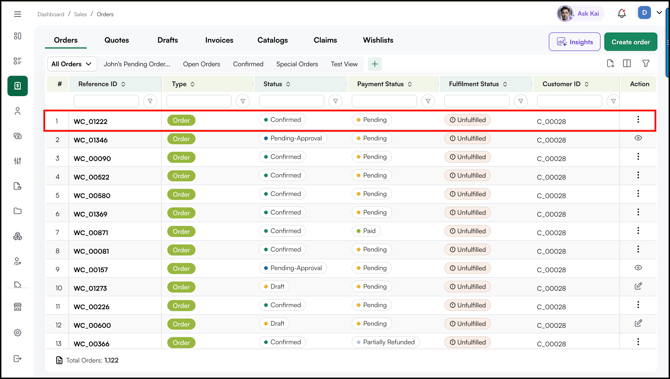
Task: Expand the user profile chevron
Action: click(659, 13)
